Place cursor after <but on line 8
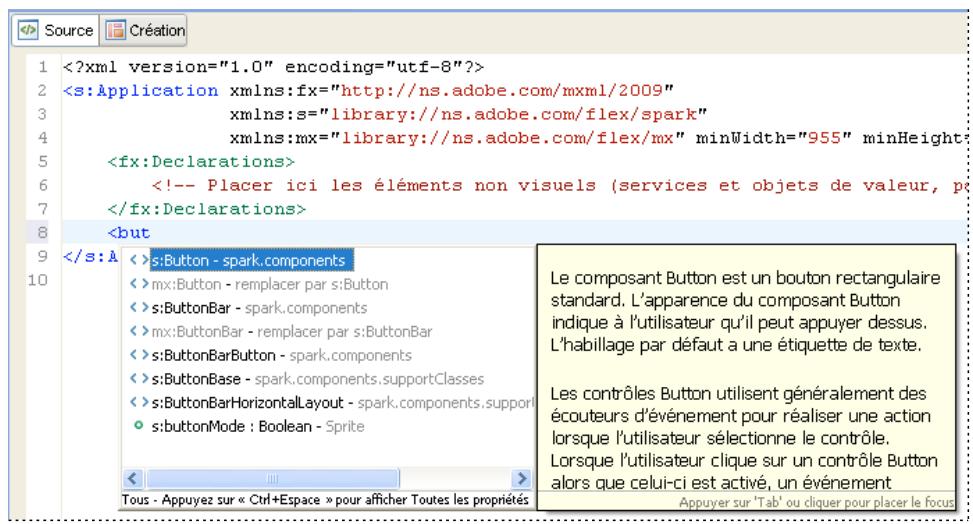 click(x=151, y=233)
